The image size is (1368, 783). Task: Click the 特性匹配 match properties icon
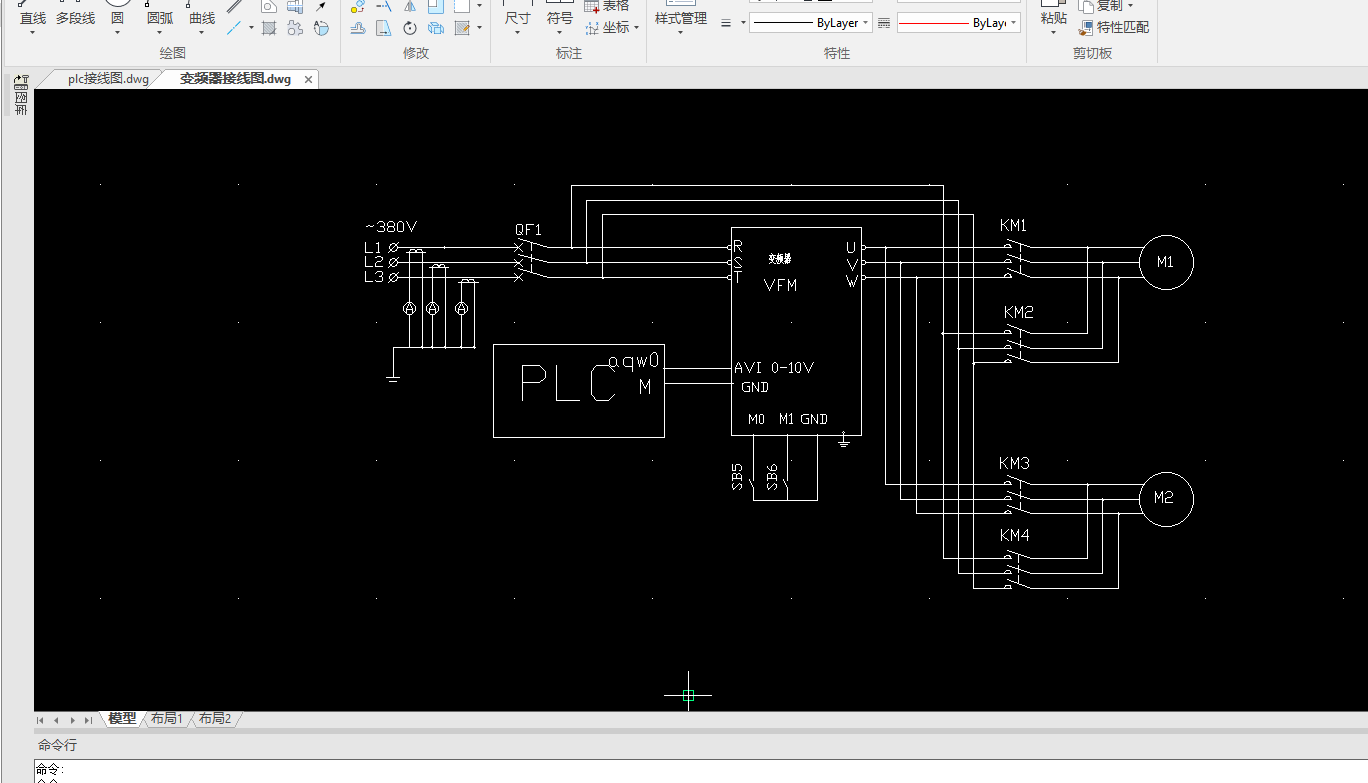[x=1087, y=28]
